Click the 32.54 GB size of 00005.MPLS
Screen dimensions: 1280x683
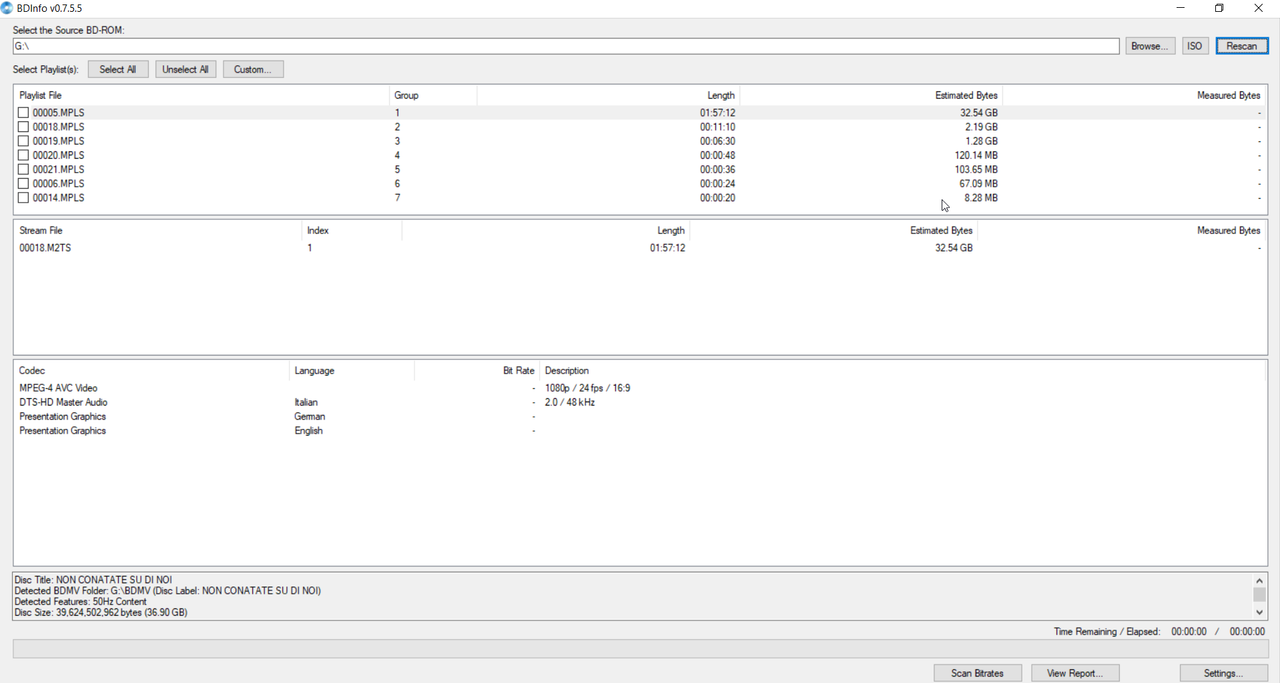coord(979,113)
